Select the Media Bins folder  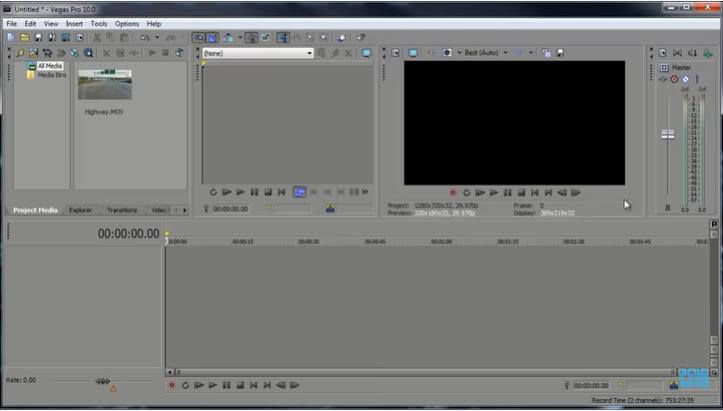[x=52, y=75]
